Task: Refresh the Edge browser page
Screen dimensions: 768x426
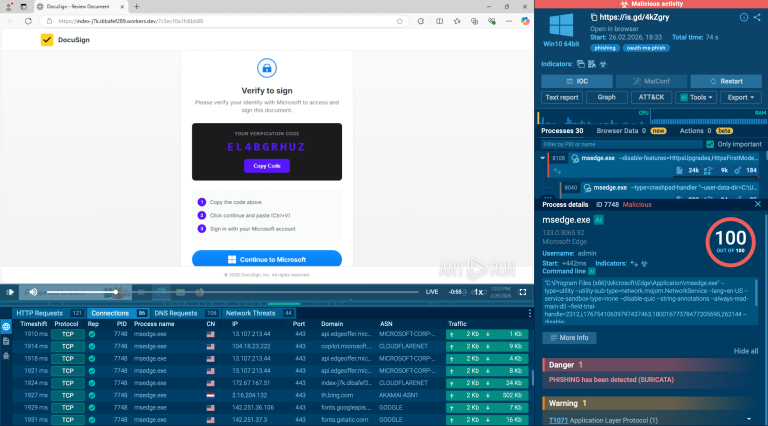Action: coord(28,21)
